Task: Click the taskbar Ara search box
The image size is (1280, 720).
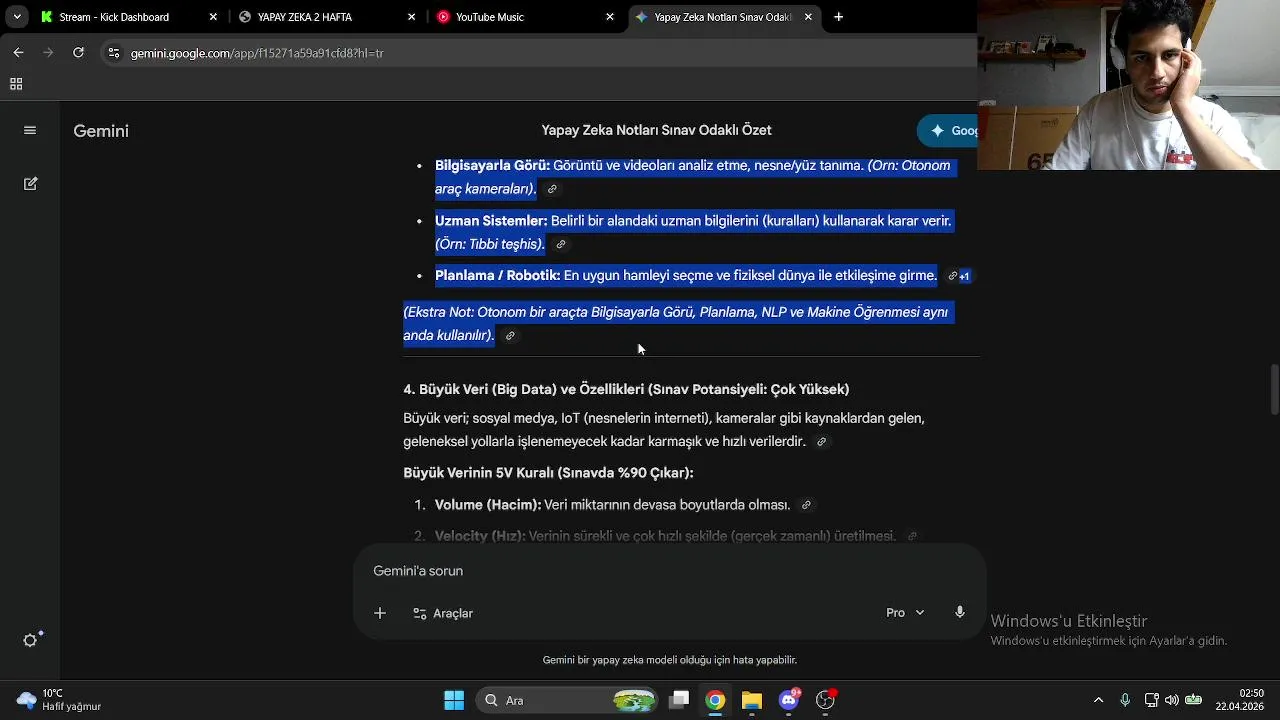Action: point(566,700)
